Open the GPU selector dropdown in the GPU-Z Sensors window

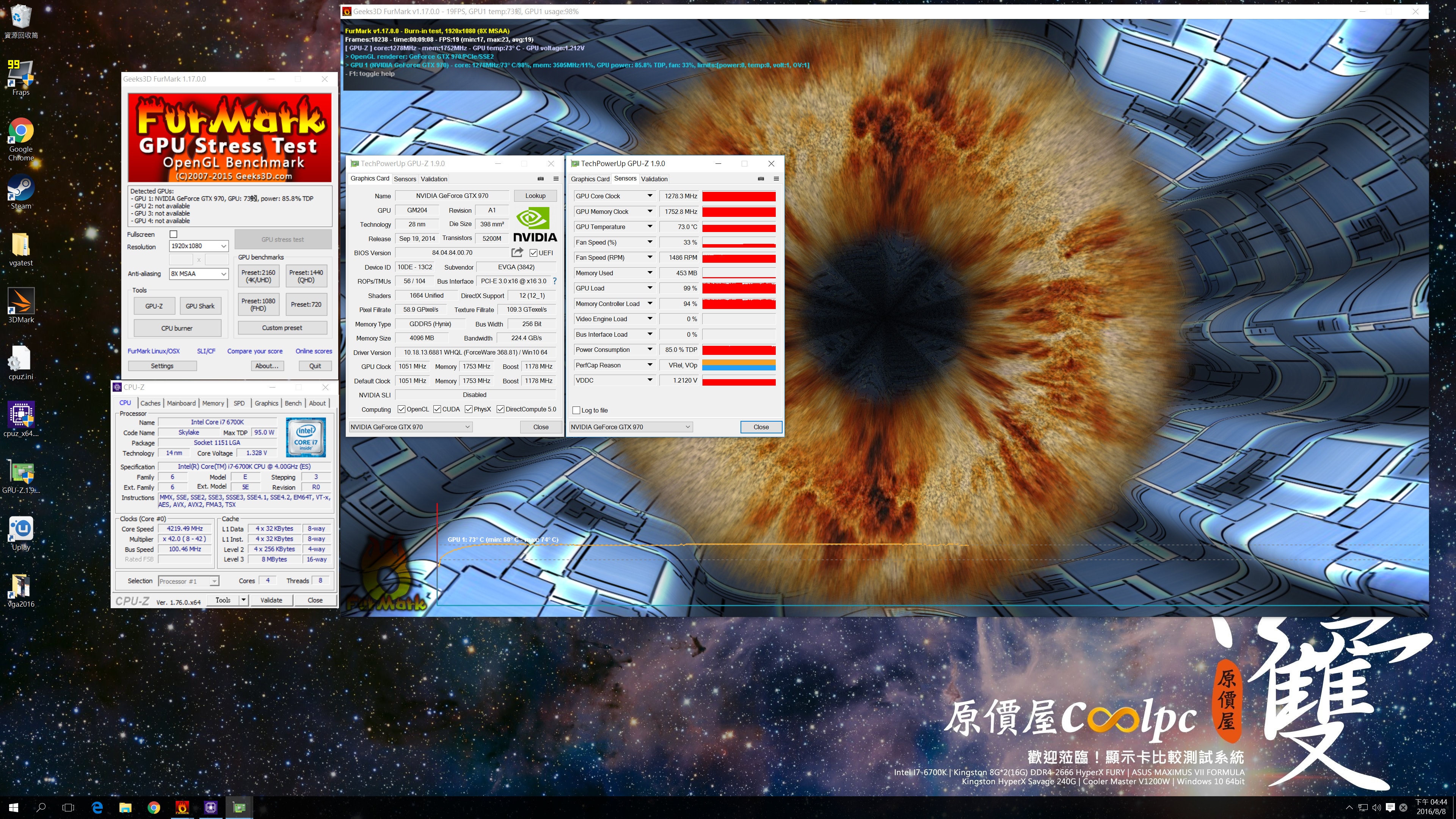pyautogui.click(x=630, y=427)
